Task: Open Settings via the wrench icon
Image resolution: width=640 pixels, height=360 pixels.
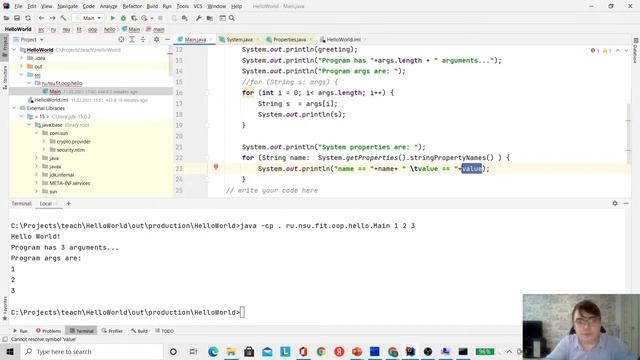Action: [x=198, y=18]
